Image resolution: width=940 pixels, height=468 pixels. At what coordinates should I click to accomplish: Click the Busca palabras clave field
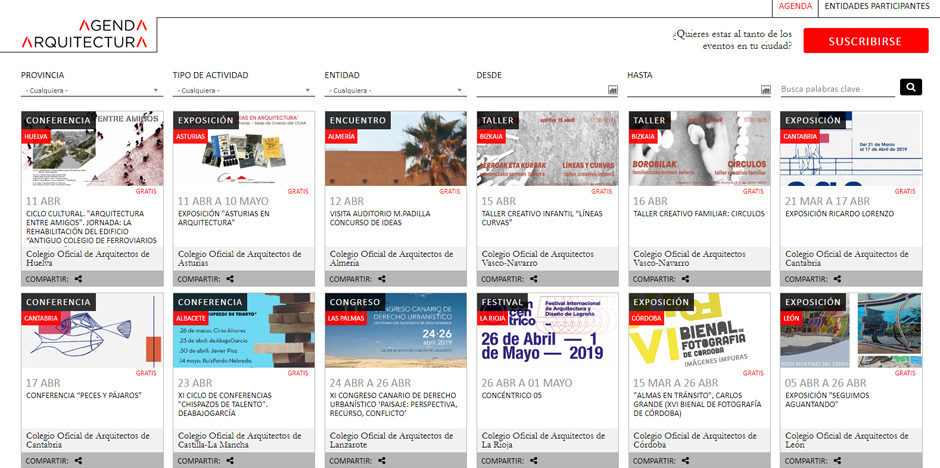click(837, 89)
